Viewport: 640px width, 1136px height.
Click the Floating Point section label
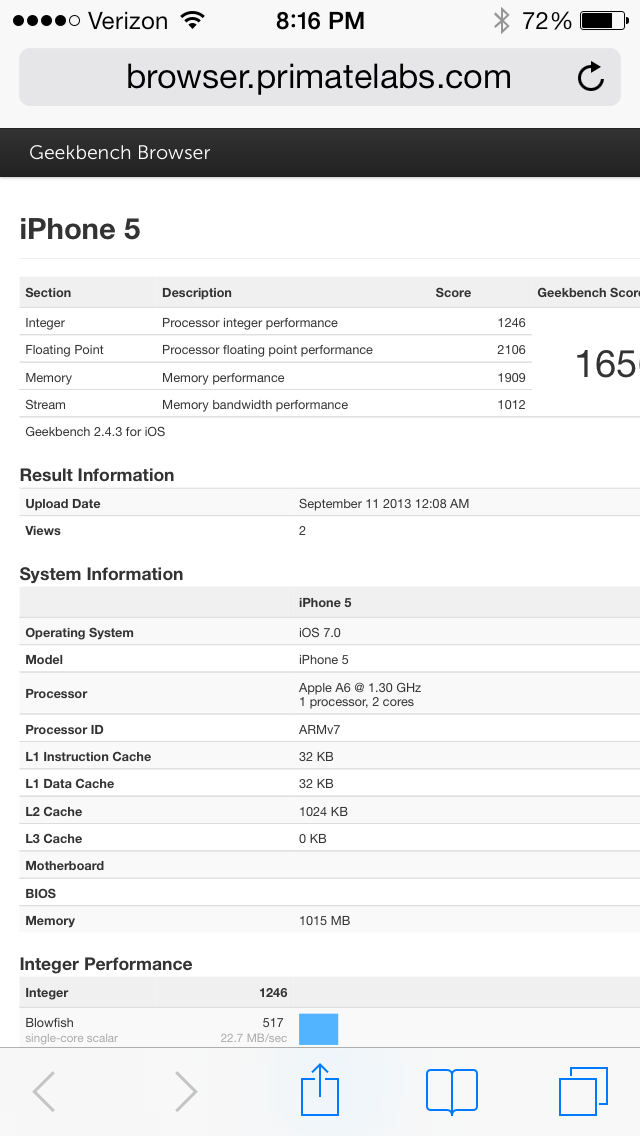pos(65,350)
